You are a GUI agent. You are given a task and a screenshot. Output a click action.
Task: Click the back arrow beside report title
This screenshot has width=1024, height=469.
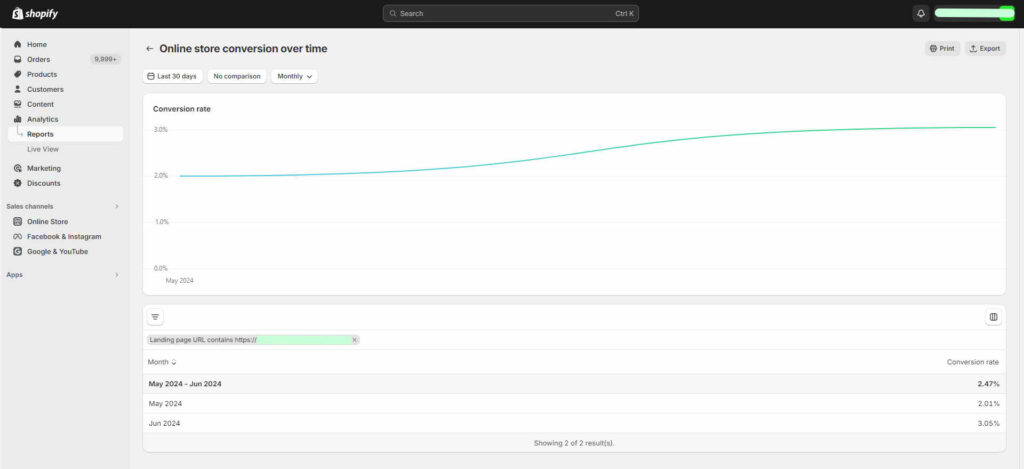coord(150,48)
